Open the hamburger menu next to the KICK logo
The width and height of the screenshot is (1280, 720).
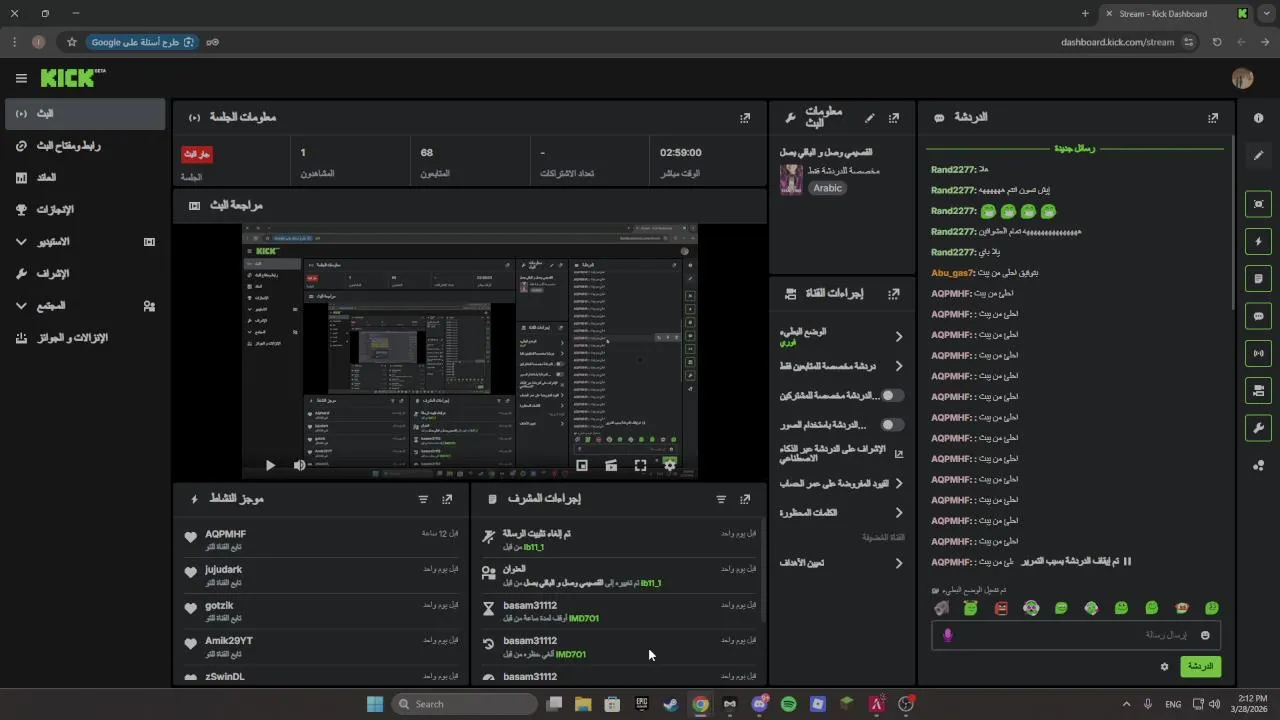21,78
